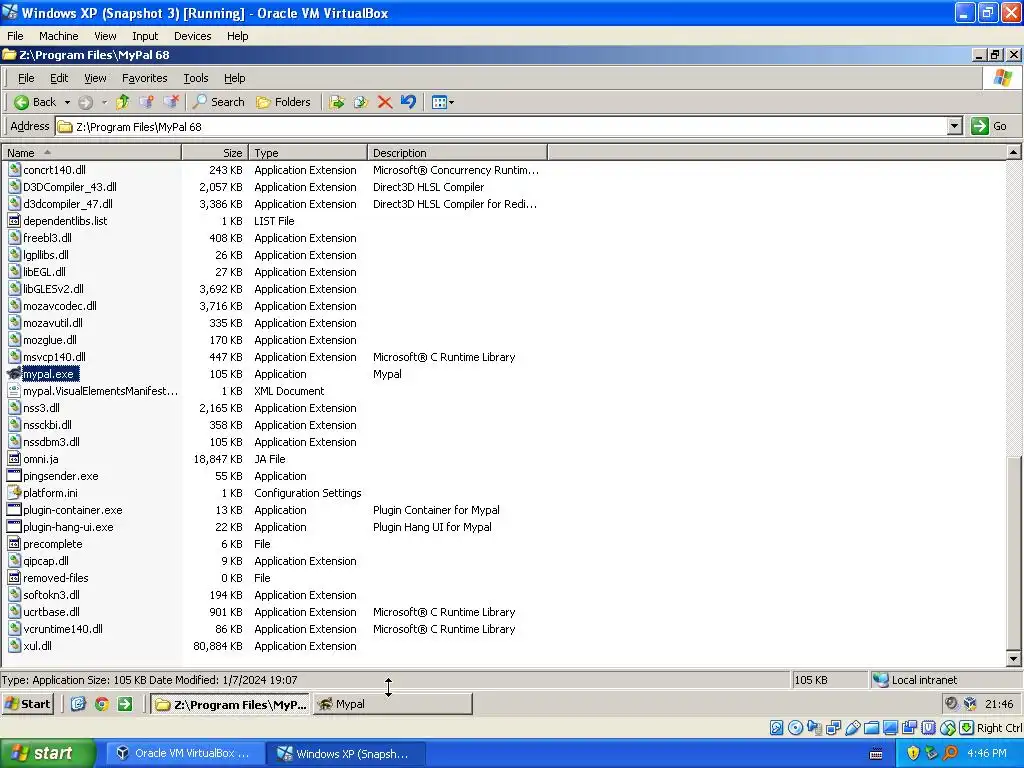The height and width of the screenshot is (768, 1024).
Task: Click guest system tray clock 21:46
Action: 999,704
